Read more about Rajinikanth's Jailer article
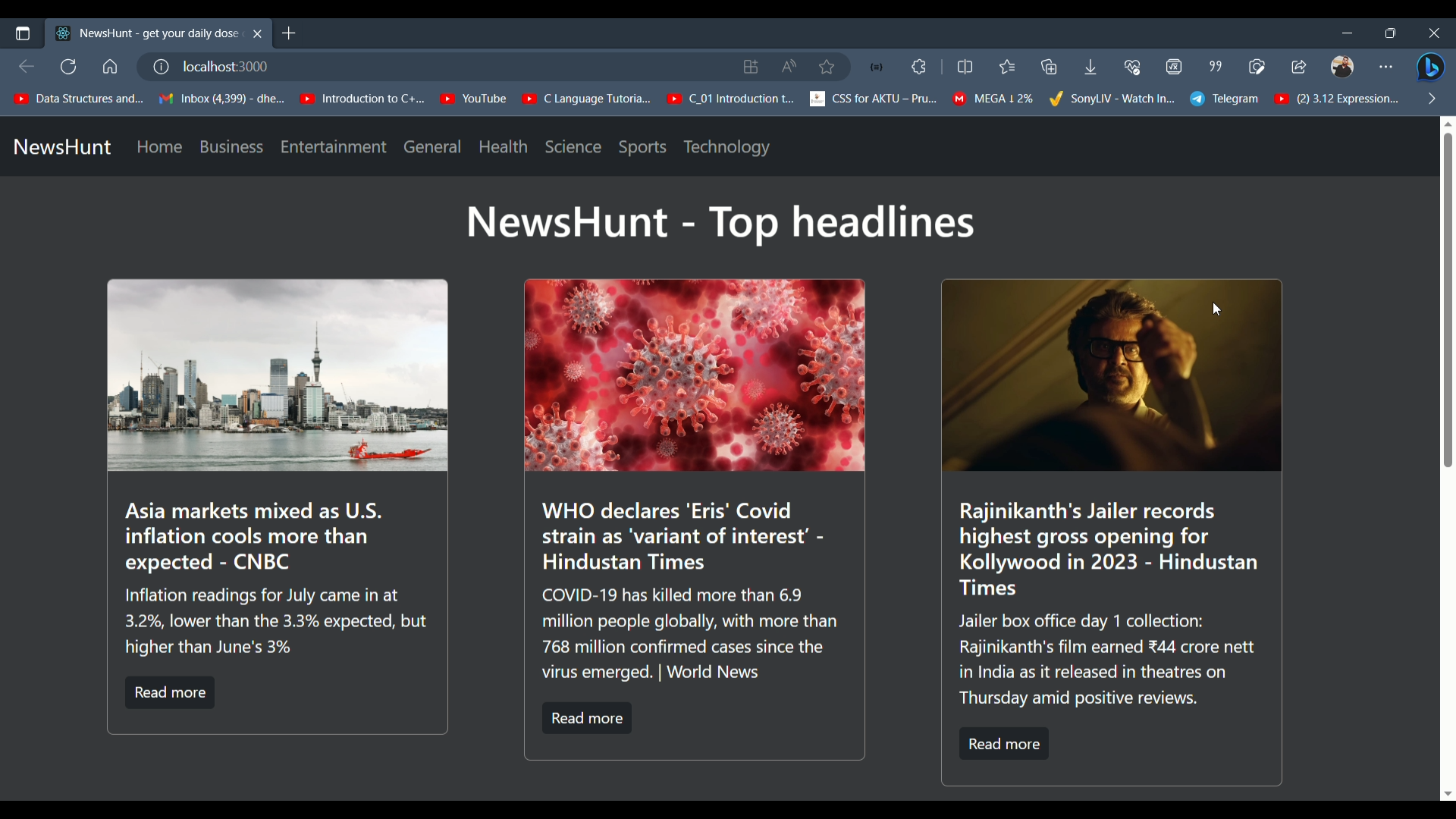This screenshot has width=1456, height=819. 1003,743
